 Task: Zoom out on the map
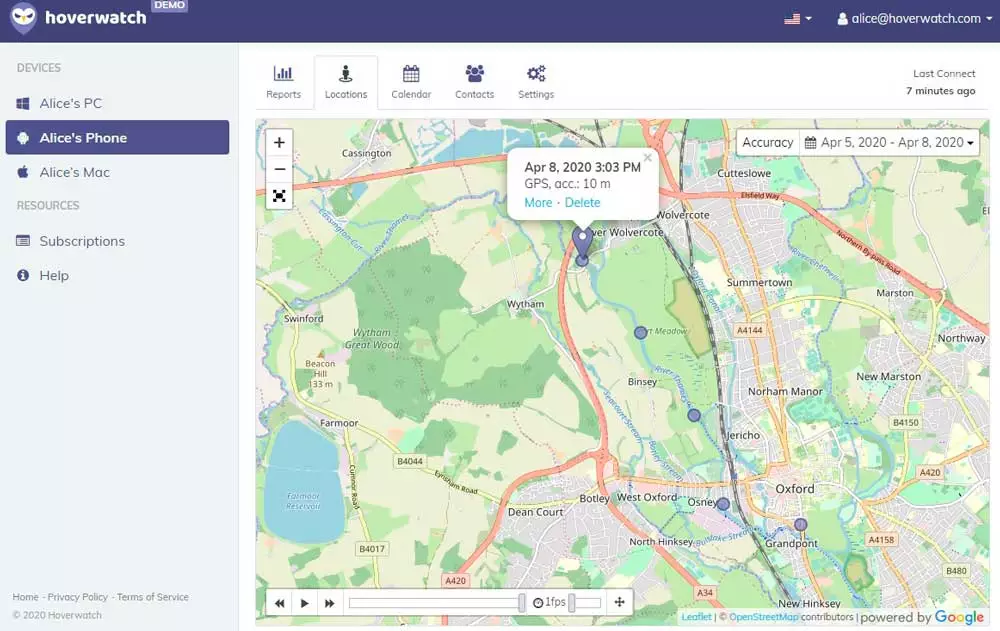coord(279,169)
